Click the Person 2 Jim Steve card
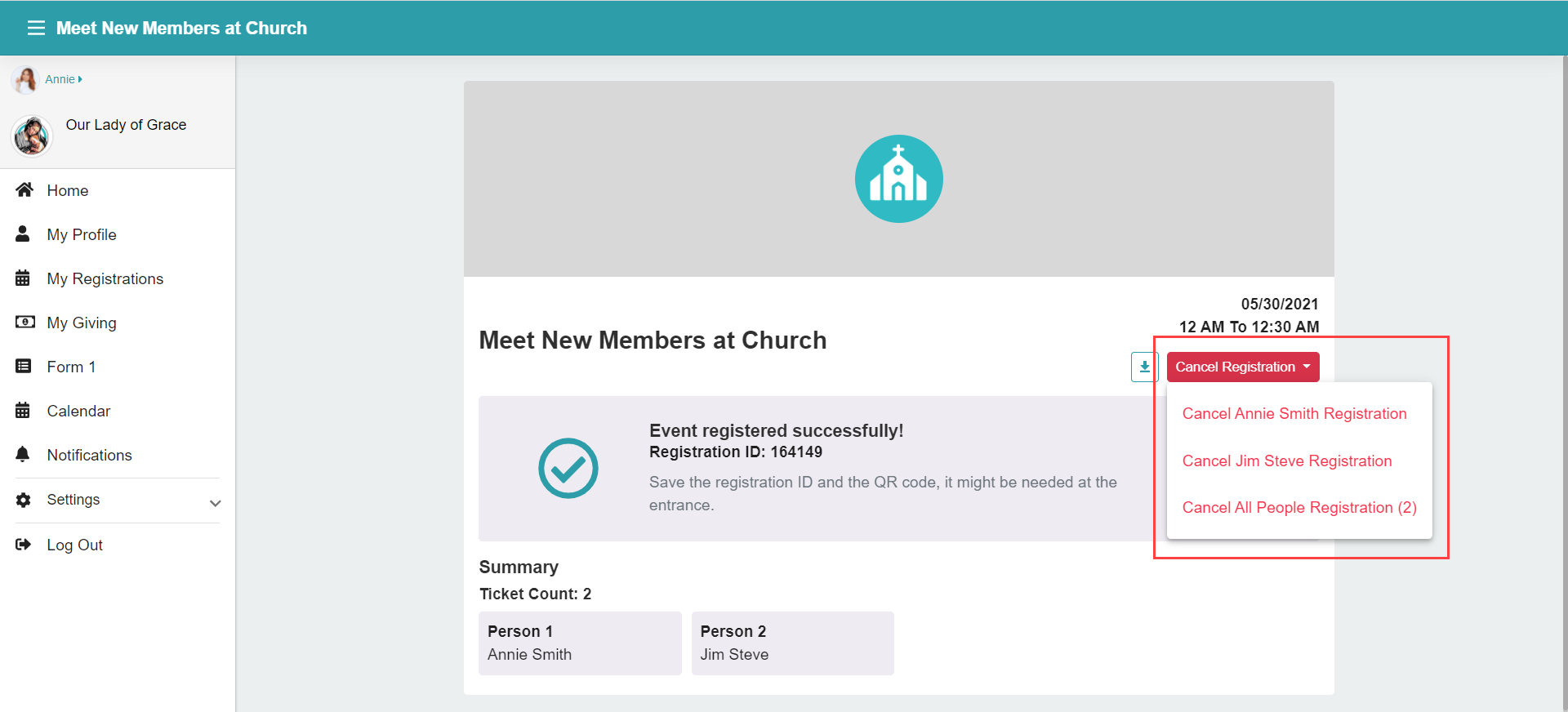Screen dimensions: 1568x712 793,643
